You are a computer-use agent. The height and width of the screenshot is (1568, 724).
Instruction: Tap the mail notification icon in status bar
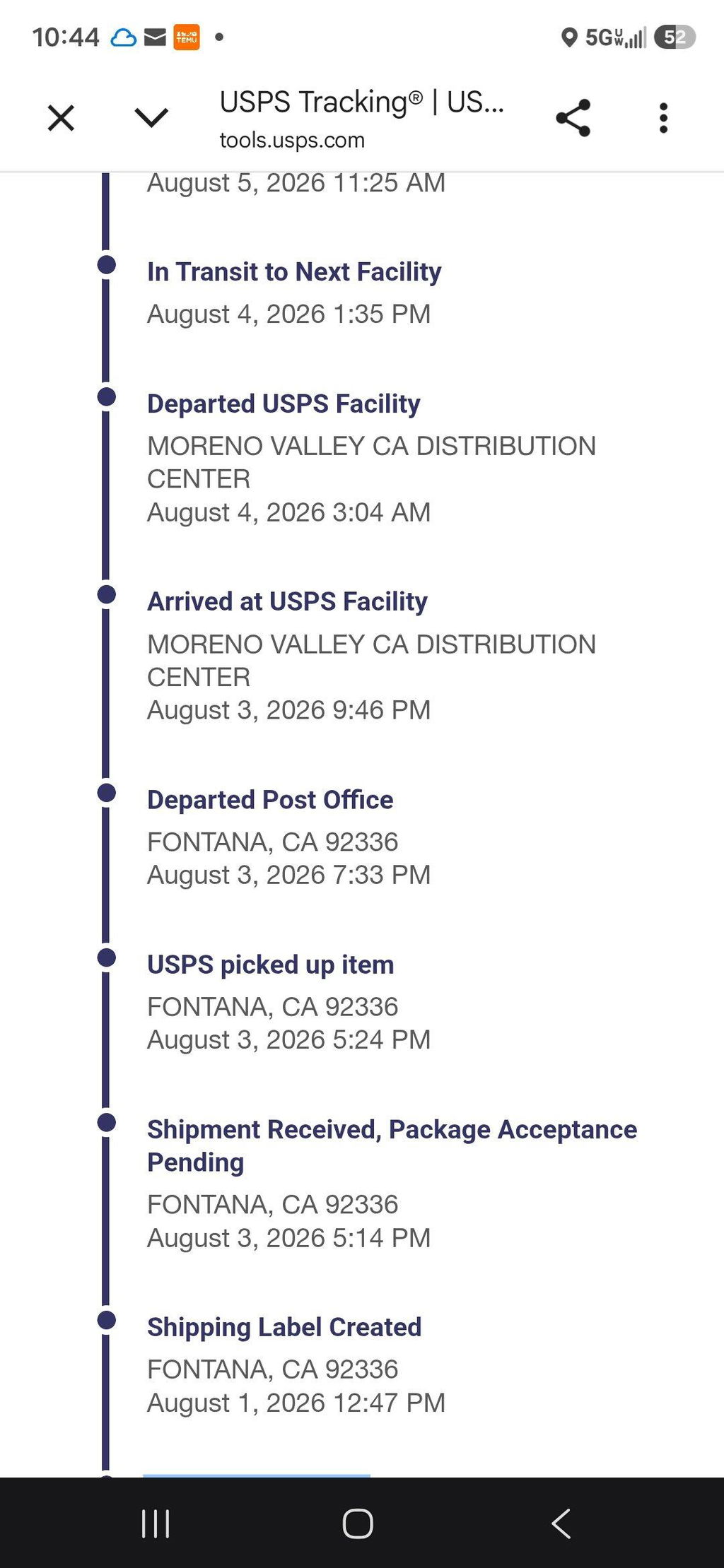[x=155, y=37]
